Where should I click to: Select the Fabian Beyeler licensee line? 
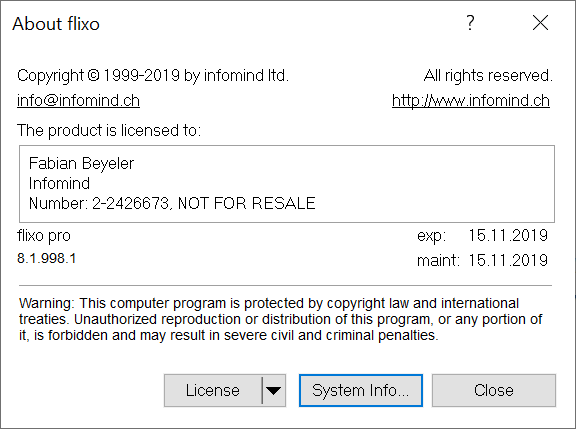pos(81,163)
